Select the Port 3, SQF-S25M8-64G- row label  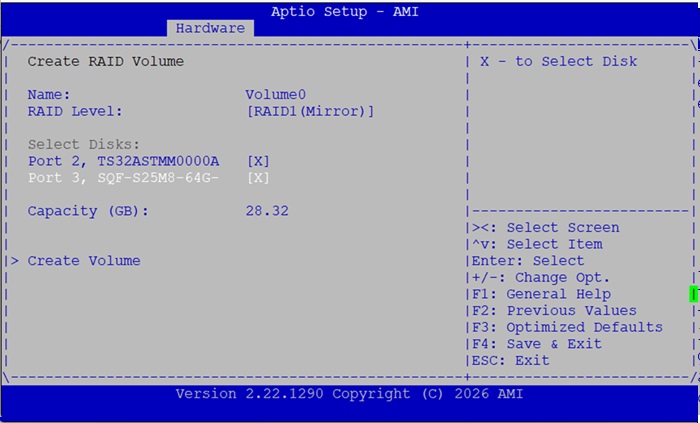[124, 178]
